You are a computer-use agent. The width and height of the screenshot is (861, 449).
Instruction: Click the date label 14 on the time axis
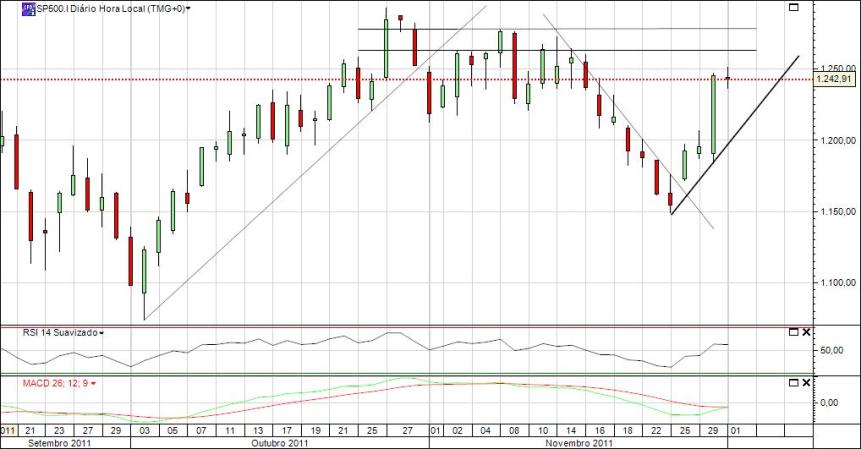click(571, 431)
